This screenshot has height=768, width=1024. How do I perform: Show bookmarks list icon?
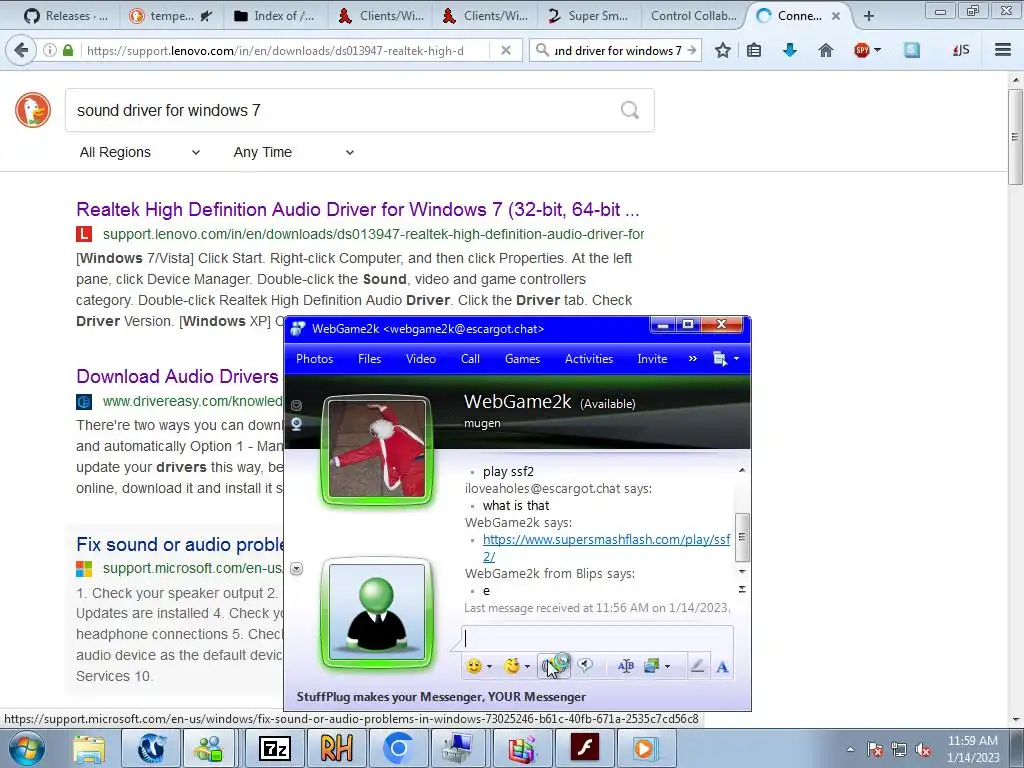(x=754, y=50)
